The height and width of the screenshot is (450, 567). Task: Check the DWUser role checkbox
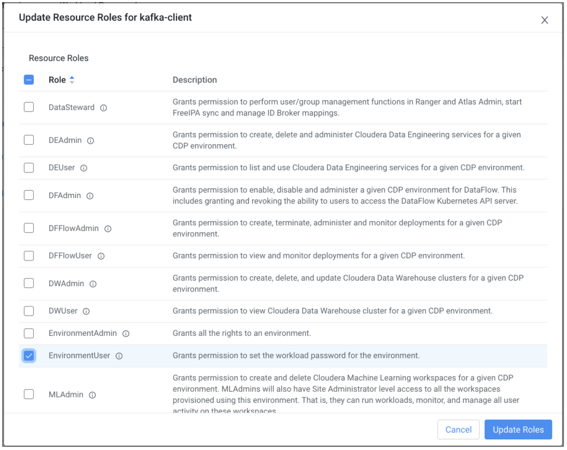(x=29, y=311)
